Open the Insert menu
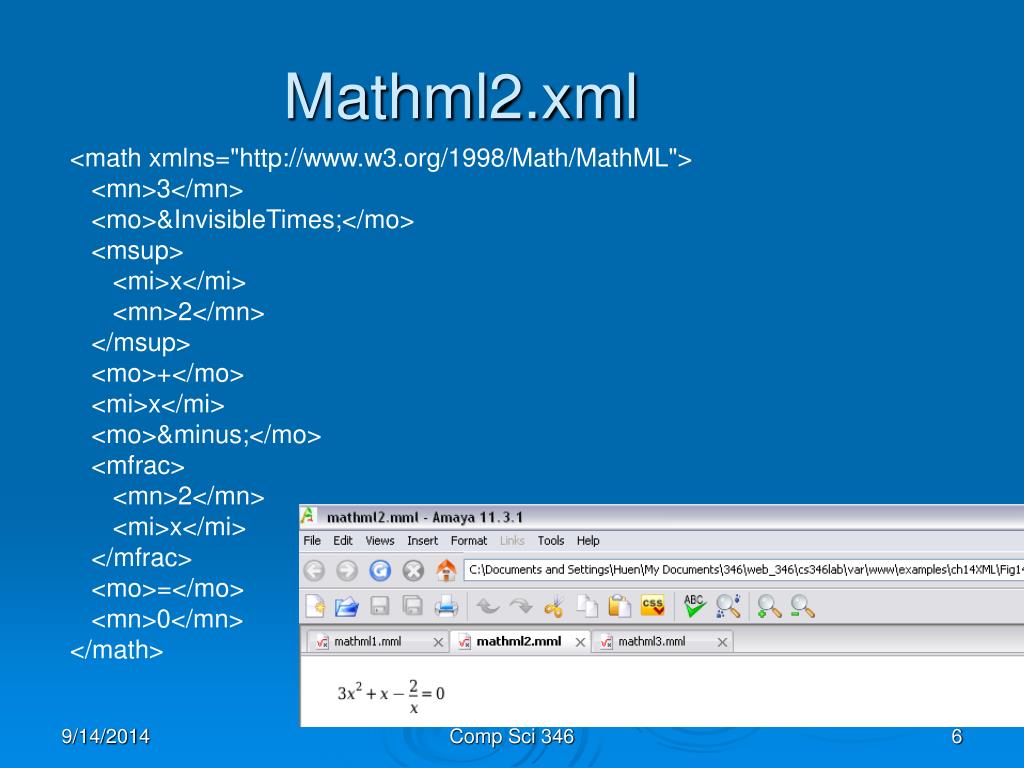Image resolution: width=1024 pixels, height=768 pixels. [423, 541]
